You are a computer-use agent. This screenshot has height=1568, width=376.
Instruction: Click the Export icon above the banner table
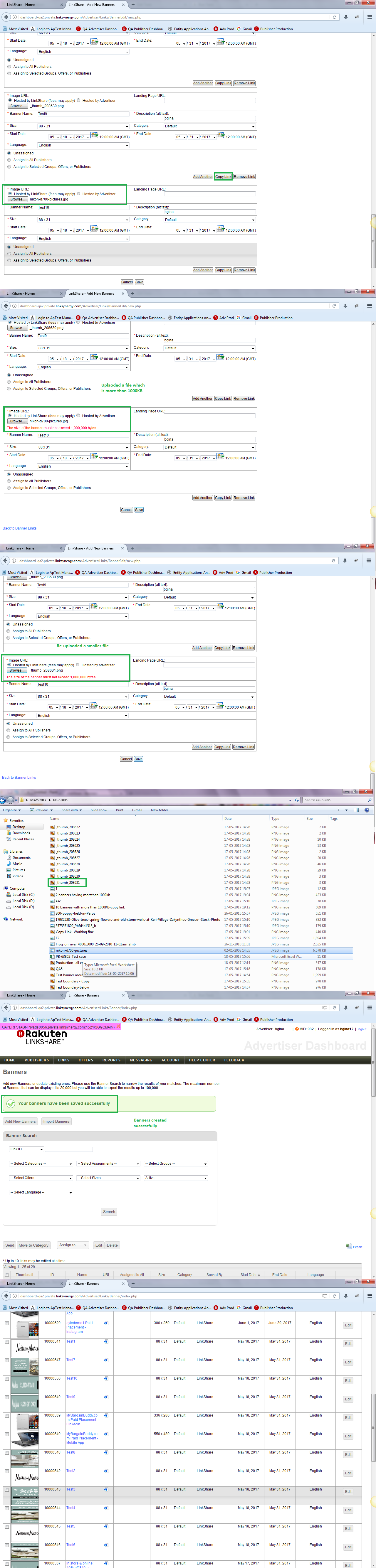[348, 1246]
